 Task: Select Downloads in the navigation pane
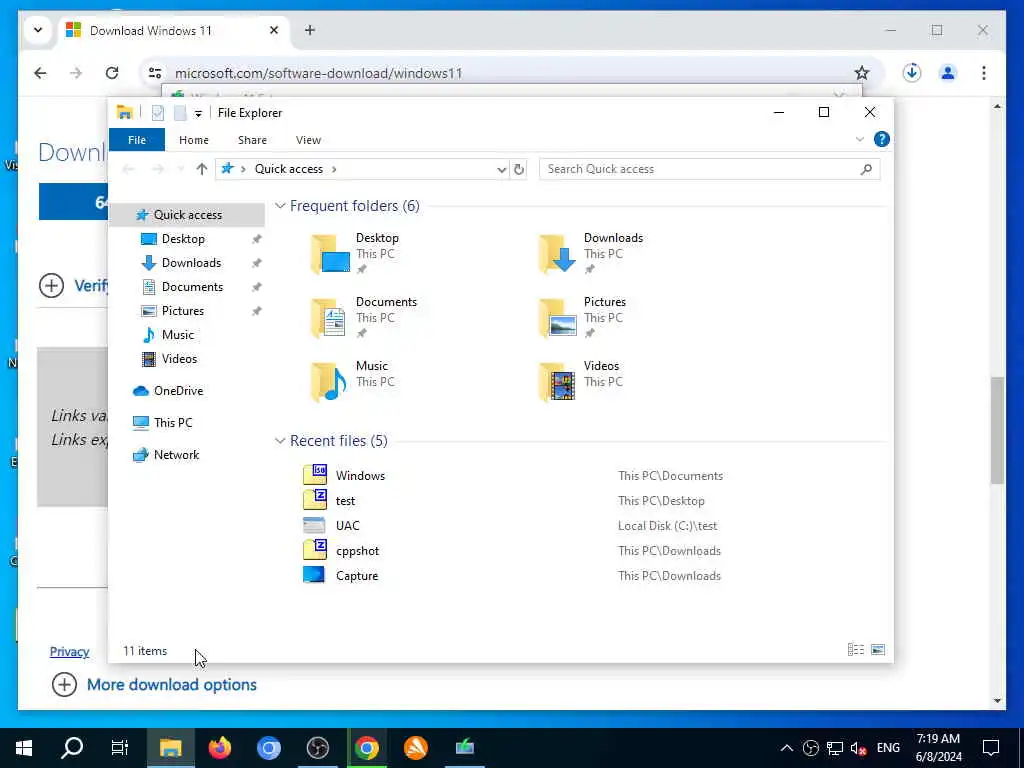(191, 263)
